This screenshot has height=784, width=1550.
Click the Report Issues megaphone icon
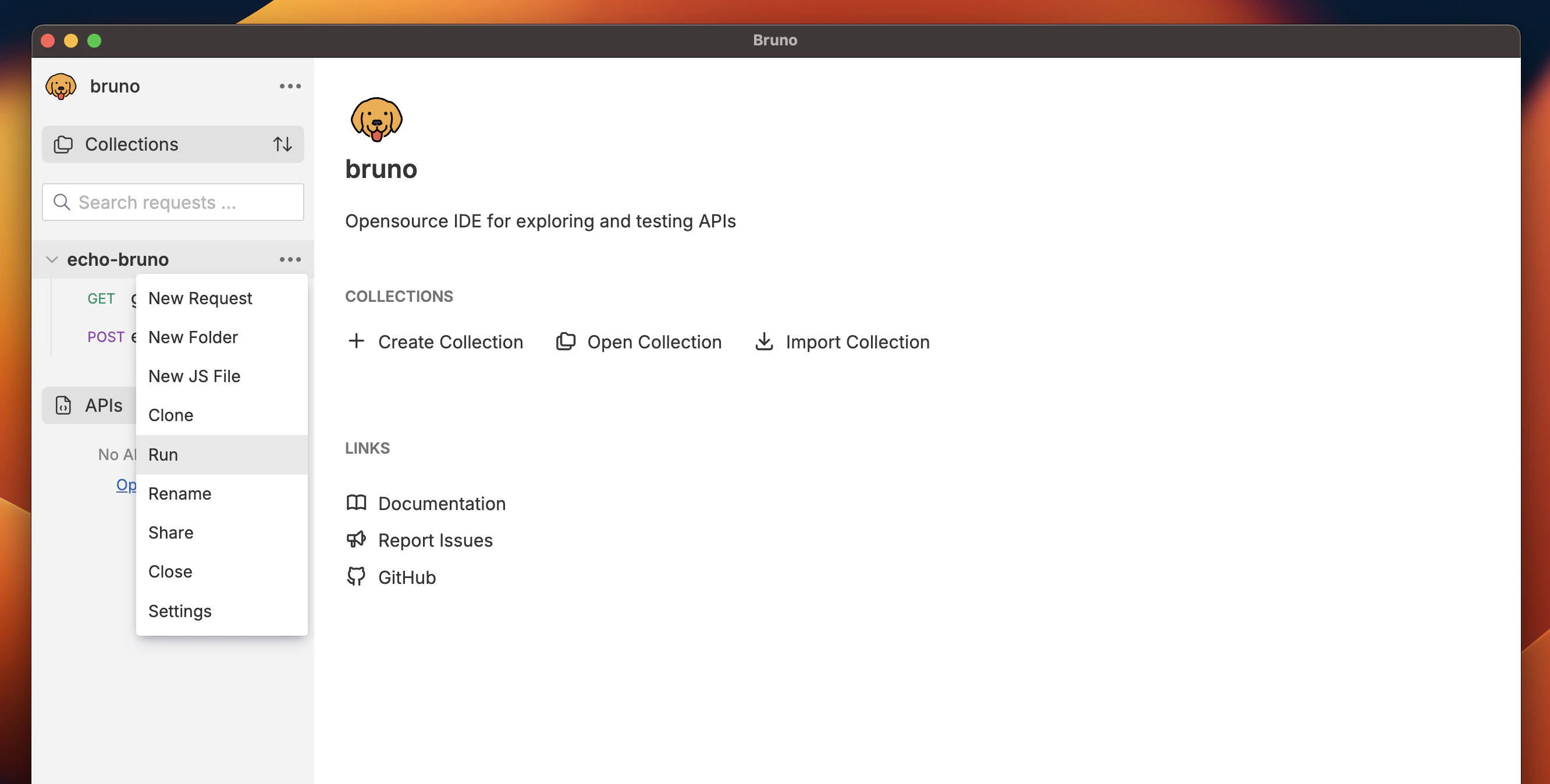point(356,539)
